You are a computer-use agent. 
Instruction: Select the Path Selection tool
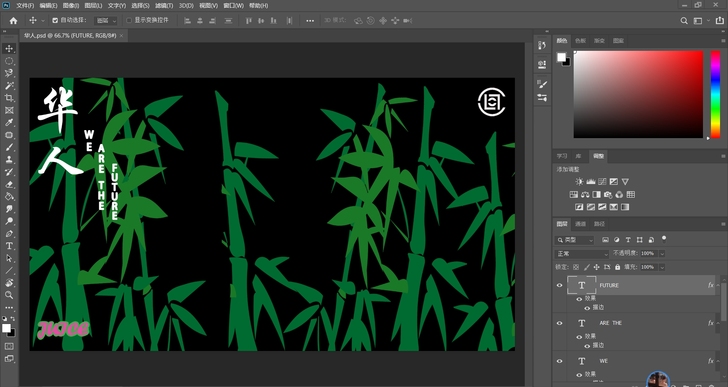coord(9,258)
